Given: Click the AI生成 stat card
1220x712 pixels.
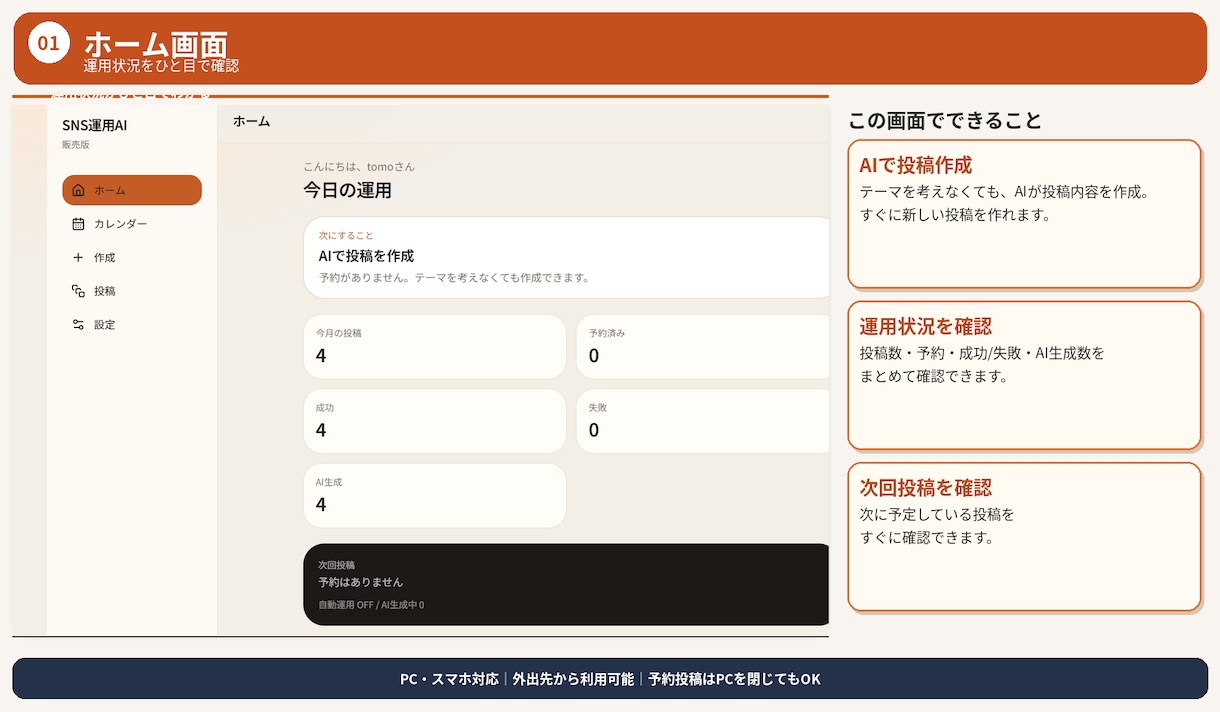Looking at the screenshot, I should [435, 495].
